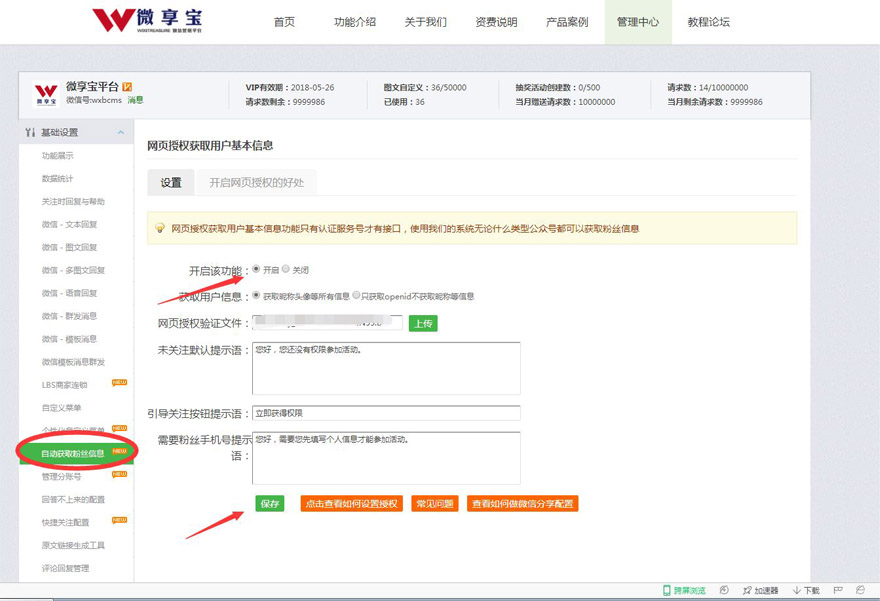Click the circular icon left of 加速器

(724, 590)
